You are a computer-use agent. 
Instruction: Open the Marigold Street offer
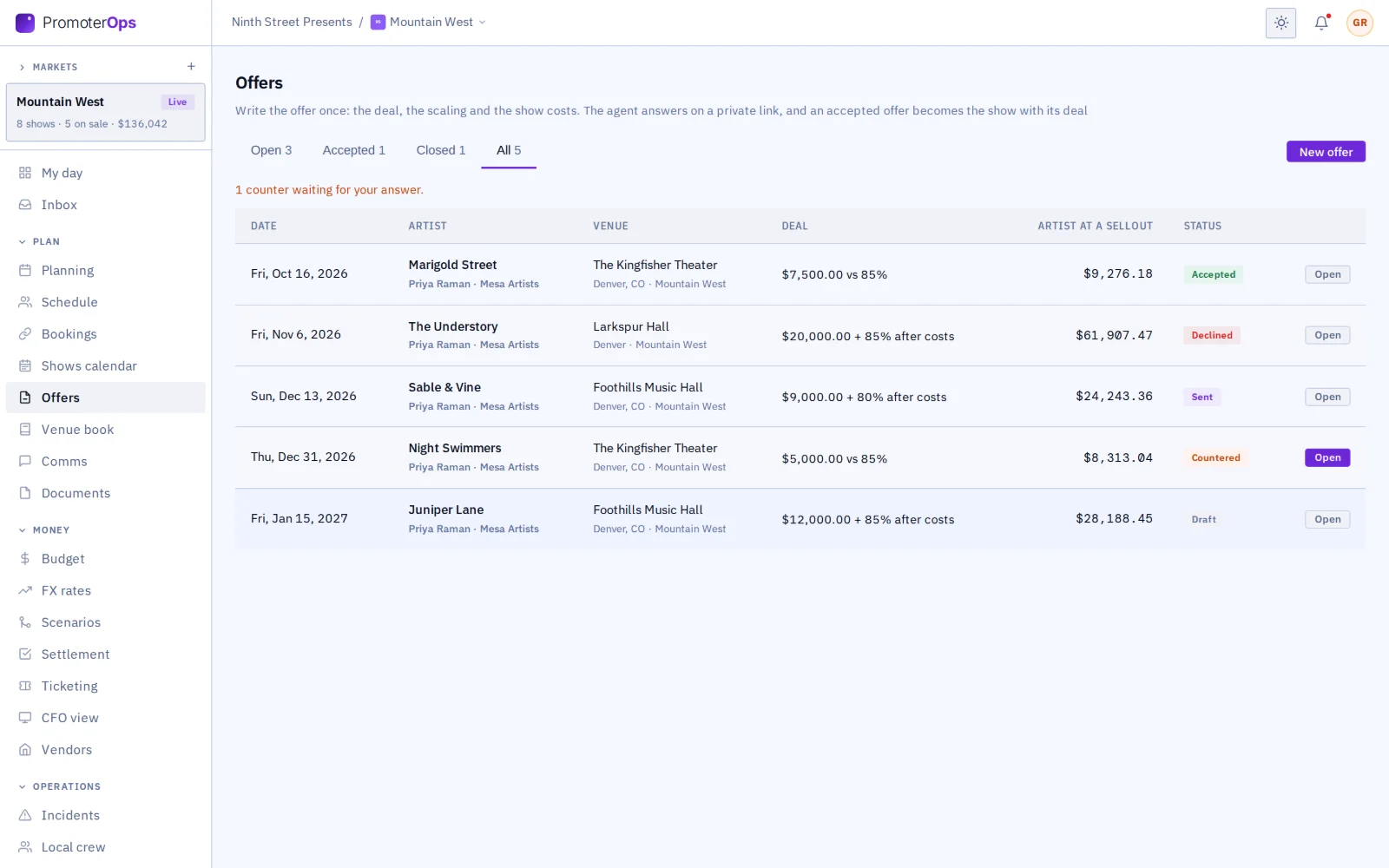coord(1327,274)
